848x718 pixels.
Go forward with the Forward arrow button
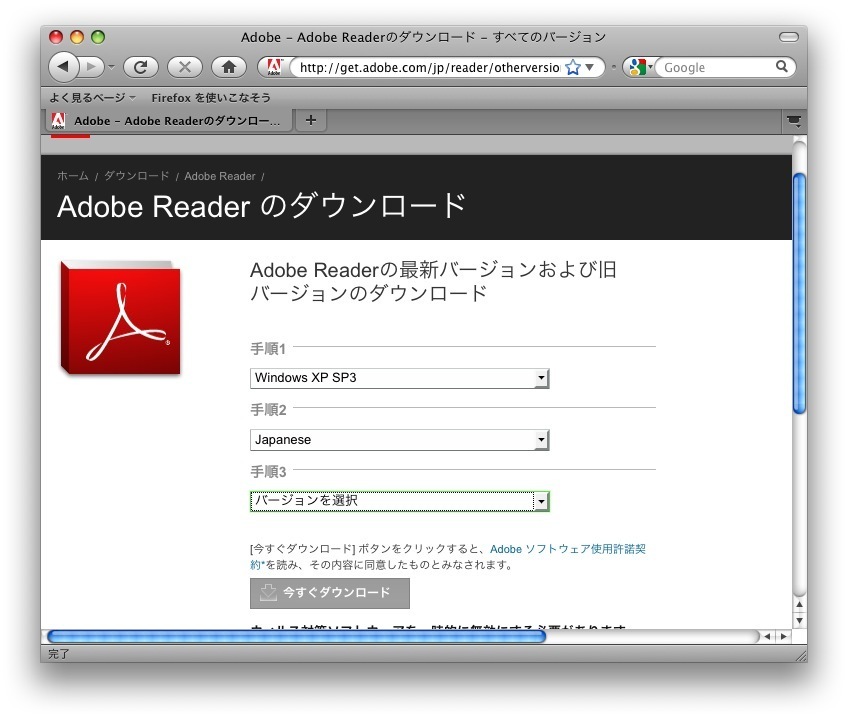(x=92, y=67)
